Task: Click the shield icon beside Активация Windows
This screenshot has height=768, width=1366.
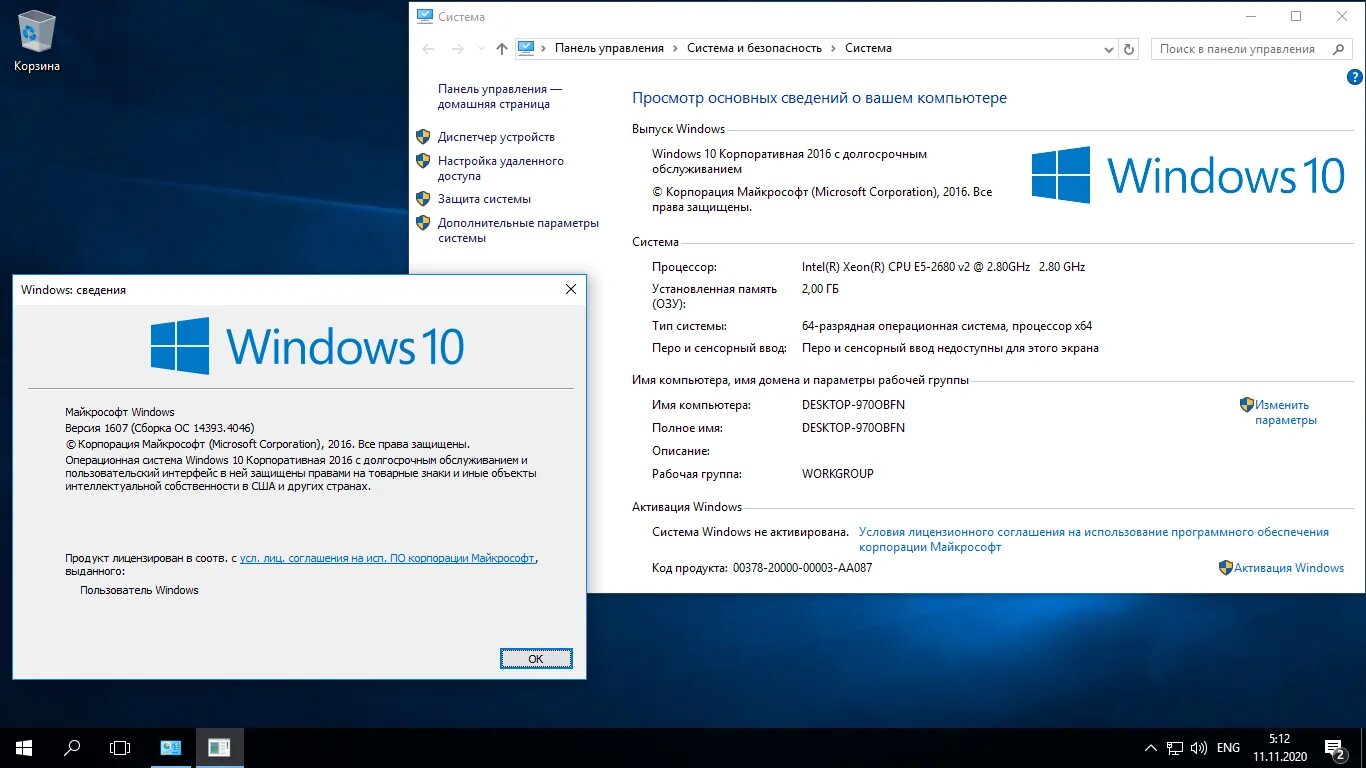Action: pyautogui.click(x=1226, y=568)
